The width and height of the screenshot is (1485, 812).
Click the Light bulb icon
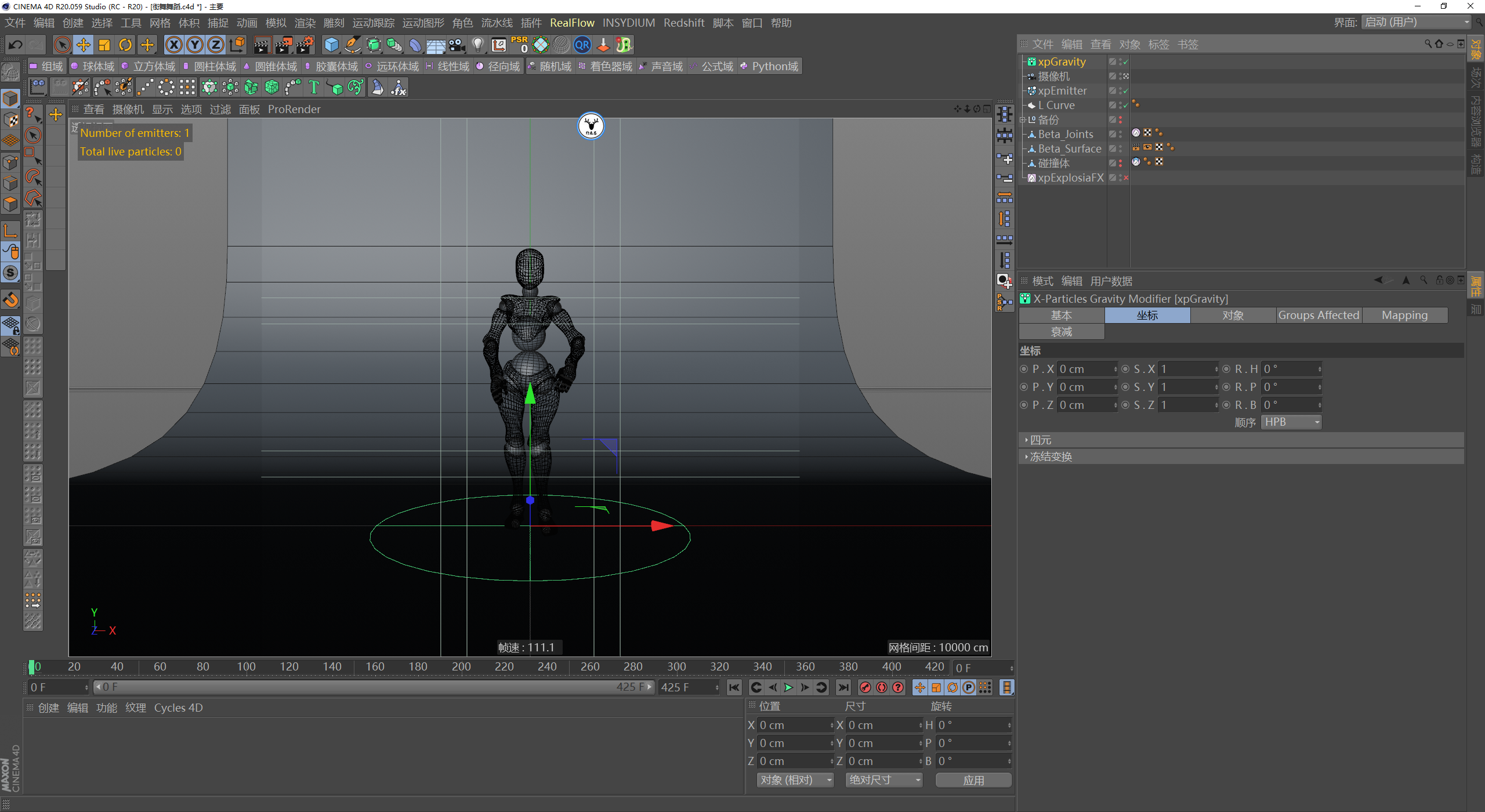[477, 45]
